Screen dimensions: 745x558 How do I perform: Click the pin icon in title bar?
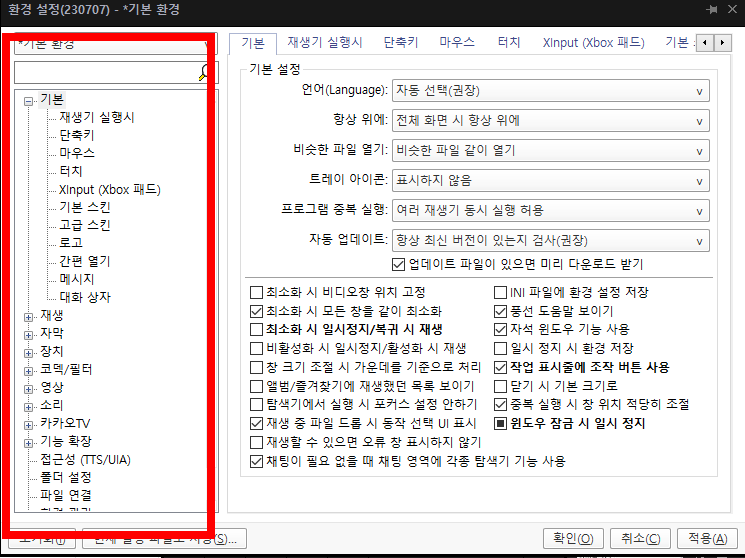tap(712, 10)
